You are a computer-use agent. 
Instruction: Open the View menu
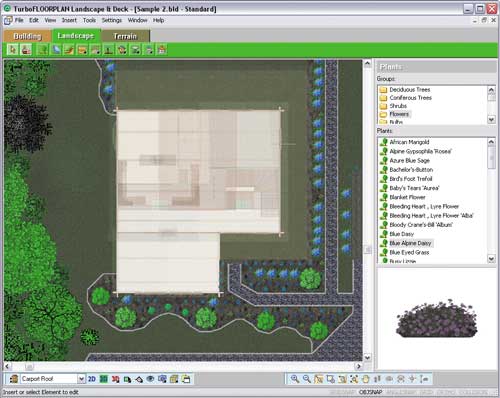[50, 20]
